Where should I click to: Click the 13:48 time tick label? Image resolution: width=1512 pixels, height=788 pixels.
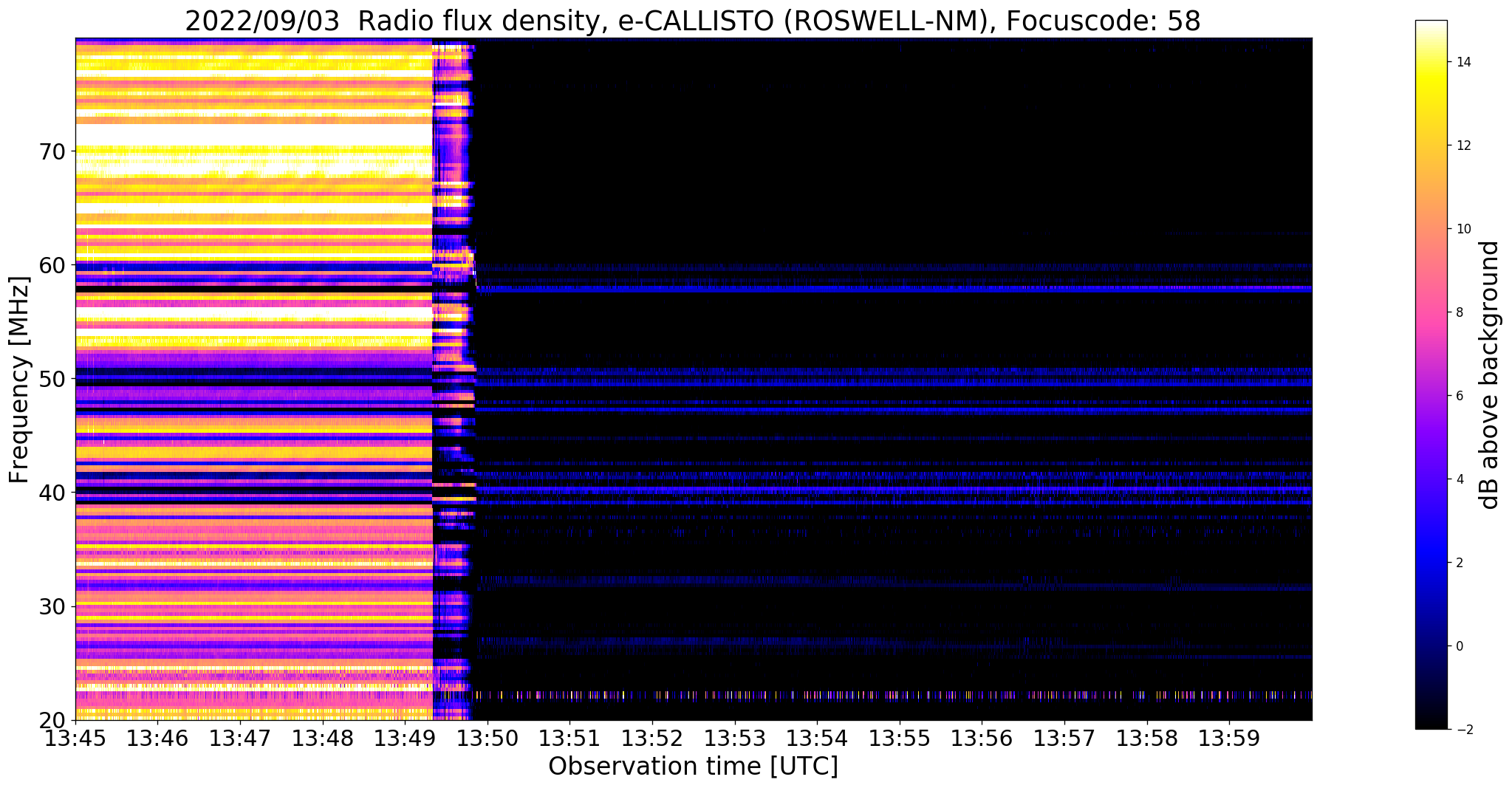(x=323, y=739)
